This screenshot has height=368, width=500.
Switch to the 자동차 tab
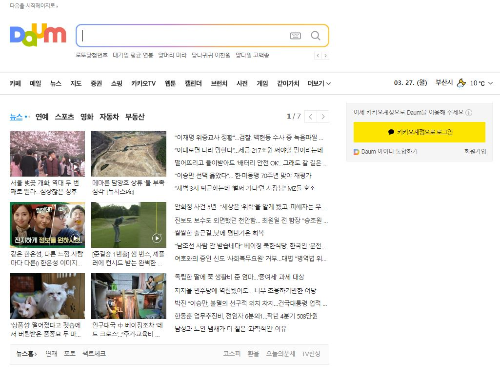click(109, 117)
